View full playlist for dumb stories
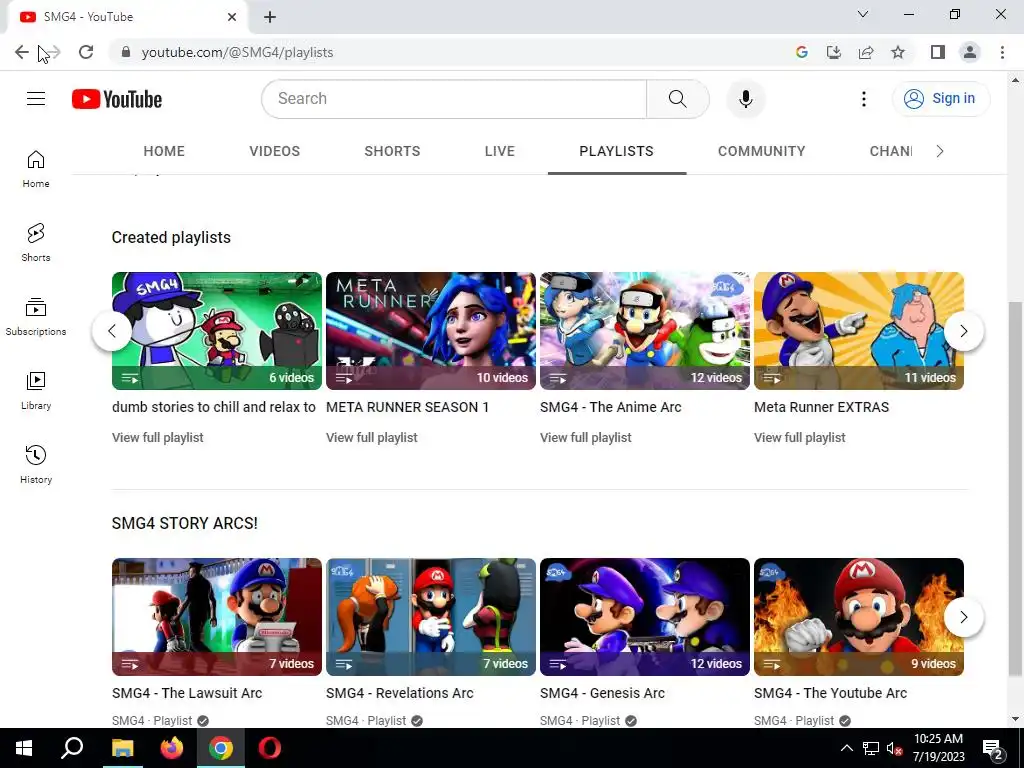This screenshot has width=1024, height=768. [x=157, y=438]
